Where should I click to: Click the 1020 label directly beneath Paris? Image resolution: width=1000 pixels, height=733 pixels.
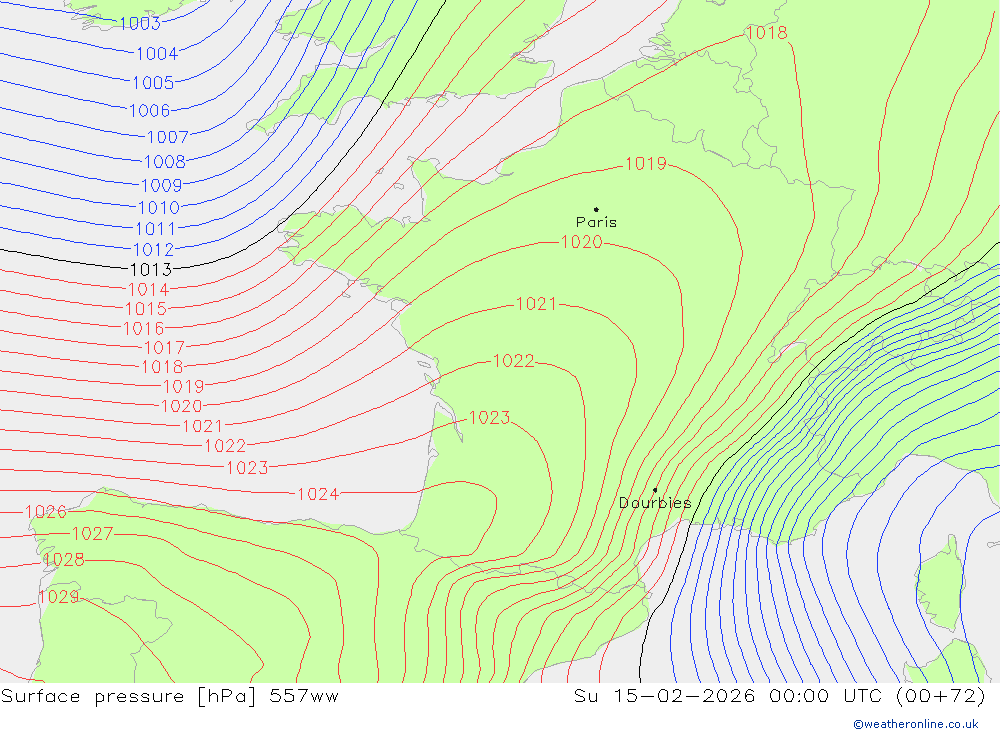[581, 242]
